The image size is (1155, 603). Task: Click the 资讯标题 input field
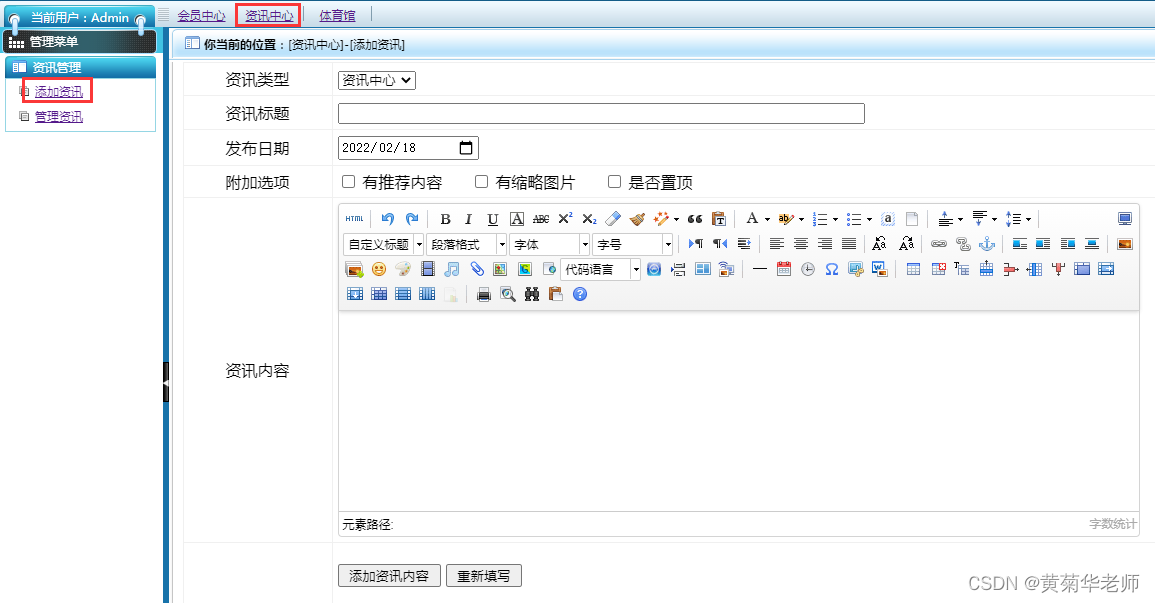tap(601, 113)
